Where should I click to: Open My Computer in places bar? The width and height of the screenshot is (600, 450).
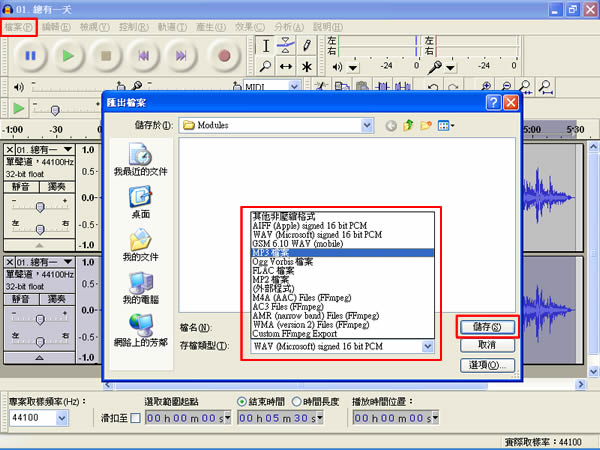[140, 288]
